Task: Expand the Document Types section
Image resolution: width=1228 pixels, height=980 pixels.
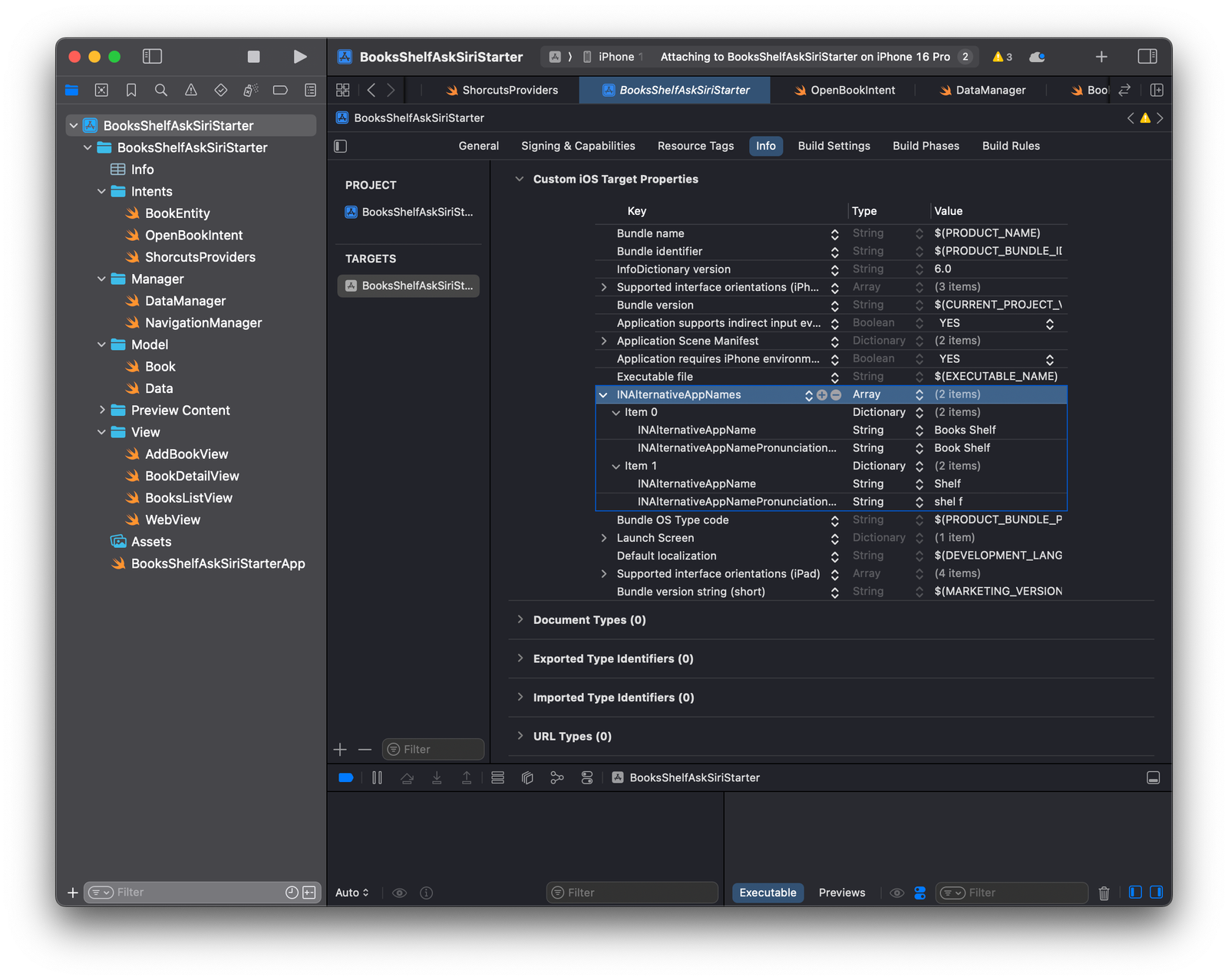Action: click(521, 619)
